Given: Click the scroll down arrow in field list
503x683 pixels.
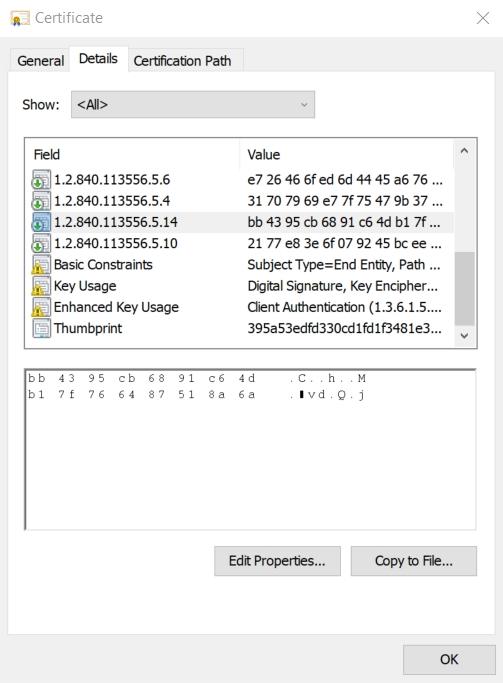Looking at the screenshot, I should [464, 335].
